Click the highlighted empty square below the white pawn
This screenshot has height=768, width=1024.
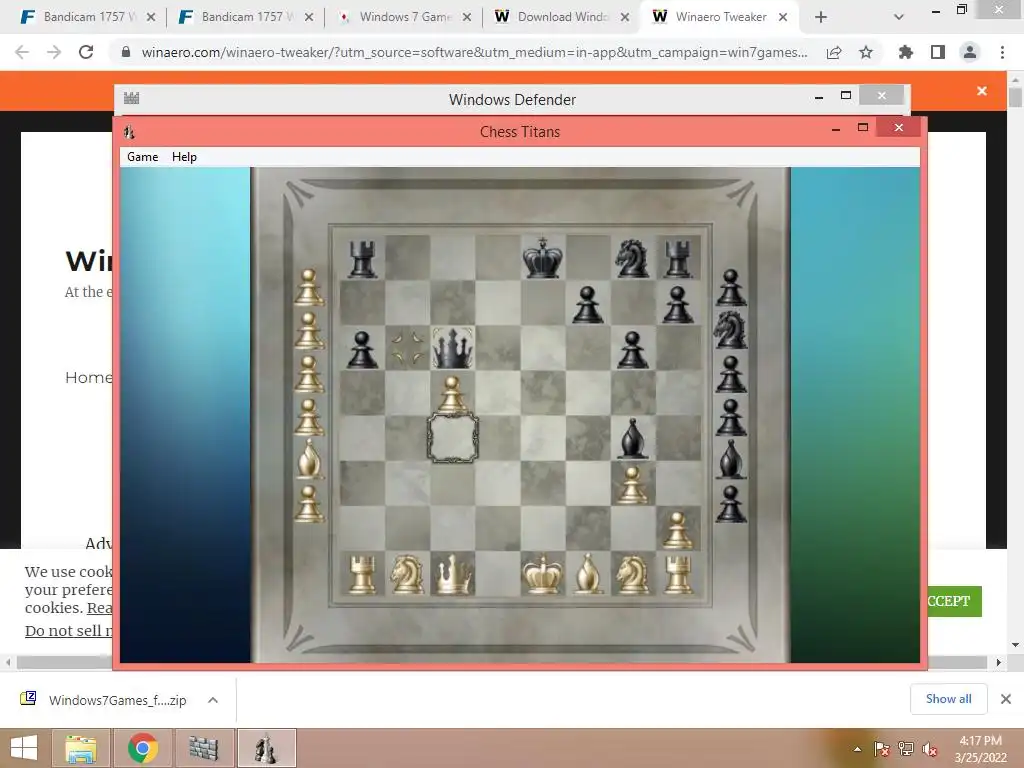(453, 438)
